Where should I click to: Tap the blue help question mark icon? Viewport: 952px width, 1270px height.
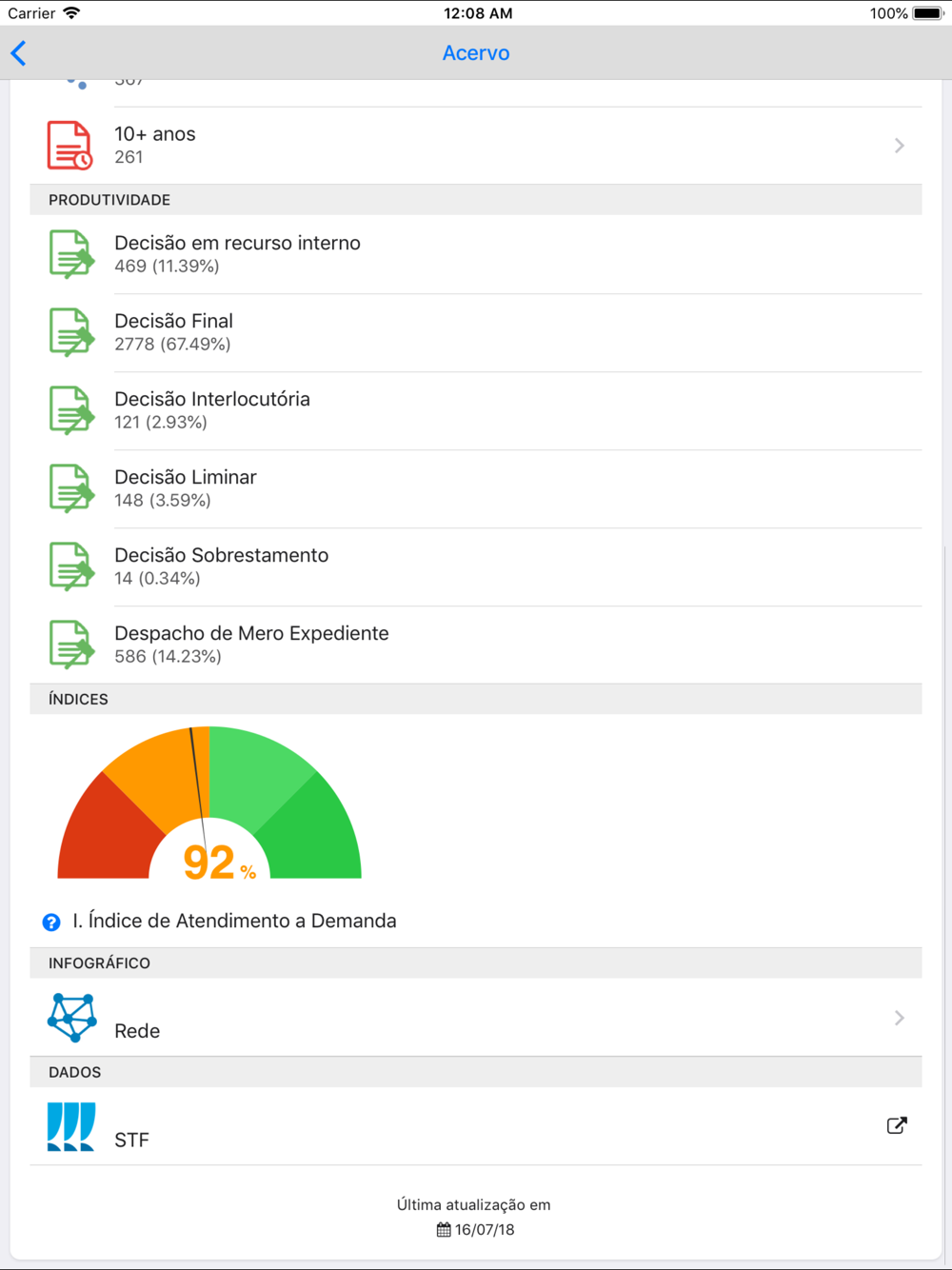pyautogui.click(x=51, y=922)
